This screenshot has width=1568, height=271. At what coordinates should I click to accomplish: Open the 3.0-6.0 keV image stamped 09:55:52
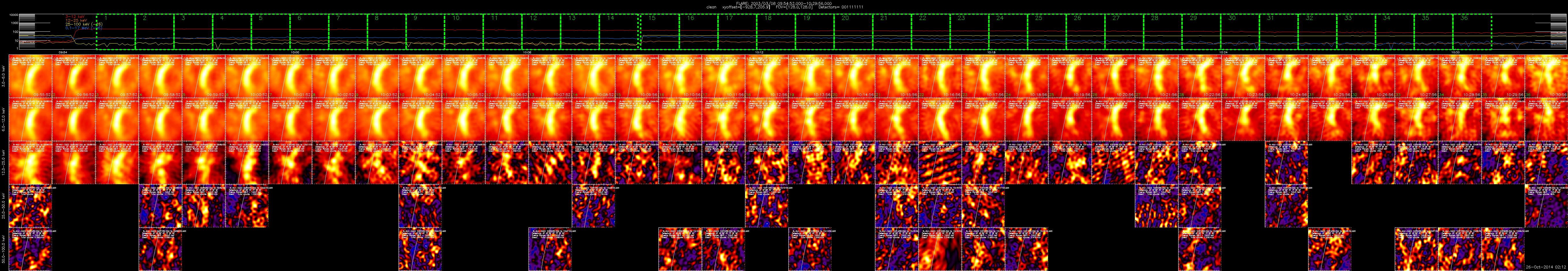(x=30, y=77)
